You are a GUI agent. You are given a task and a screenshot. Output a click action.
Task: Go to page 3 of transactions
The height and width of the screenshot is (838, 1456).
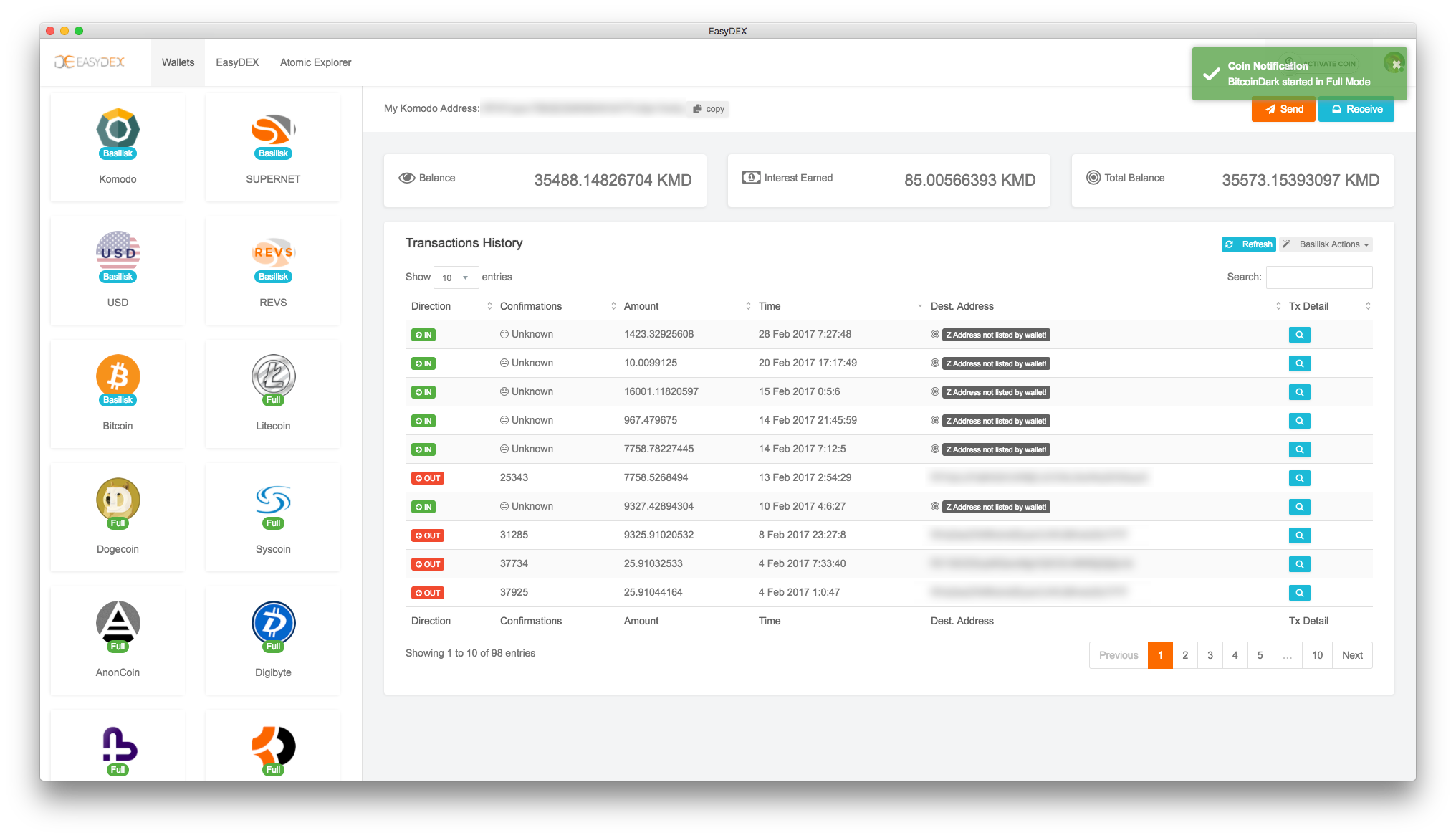[1210, 655]
